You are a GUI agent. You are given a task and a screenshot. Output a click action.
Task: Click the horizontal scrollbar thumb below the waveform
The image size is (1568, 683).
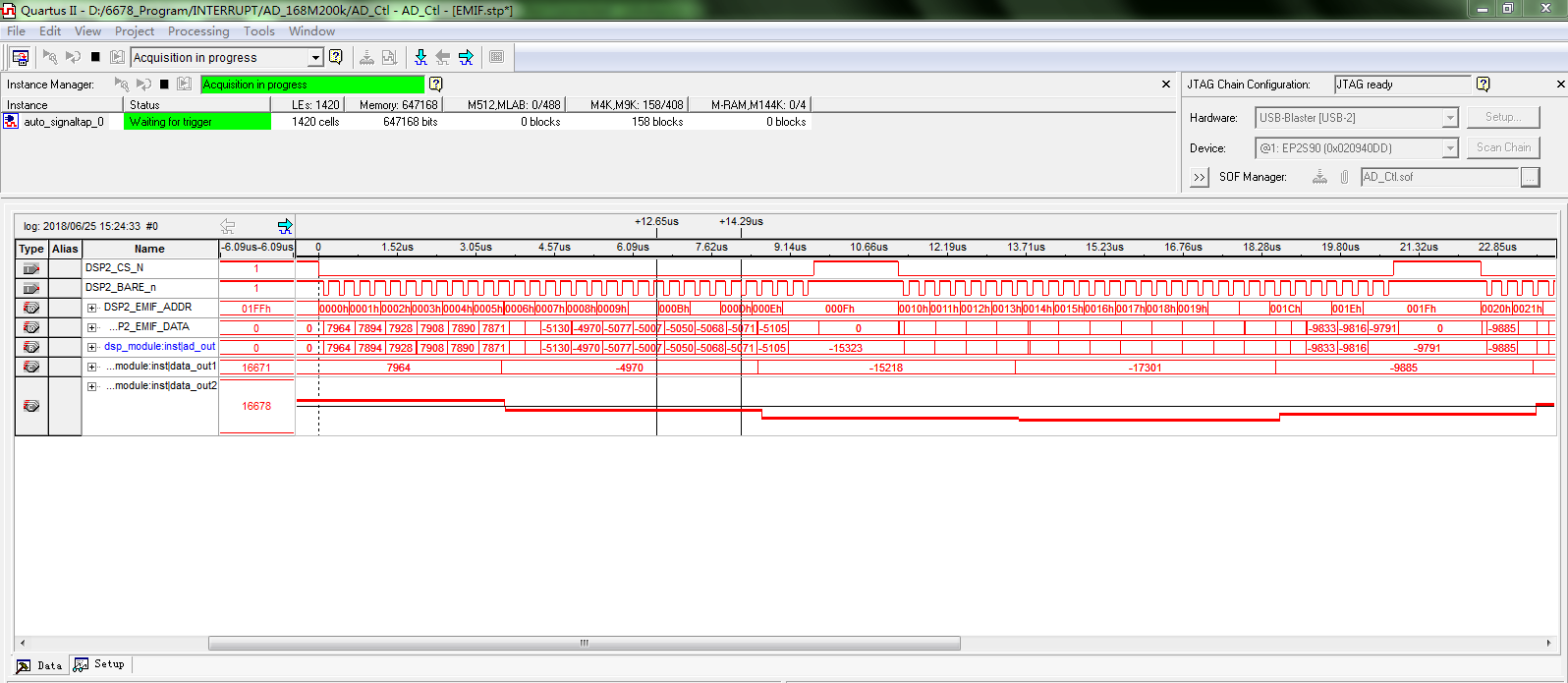coord(584,643)
